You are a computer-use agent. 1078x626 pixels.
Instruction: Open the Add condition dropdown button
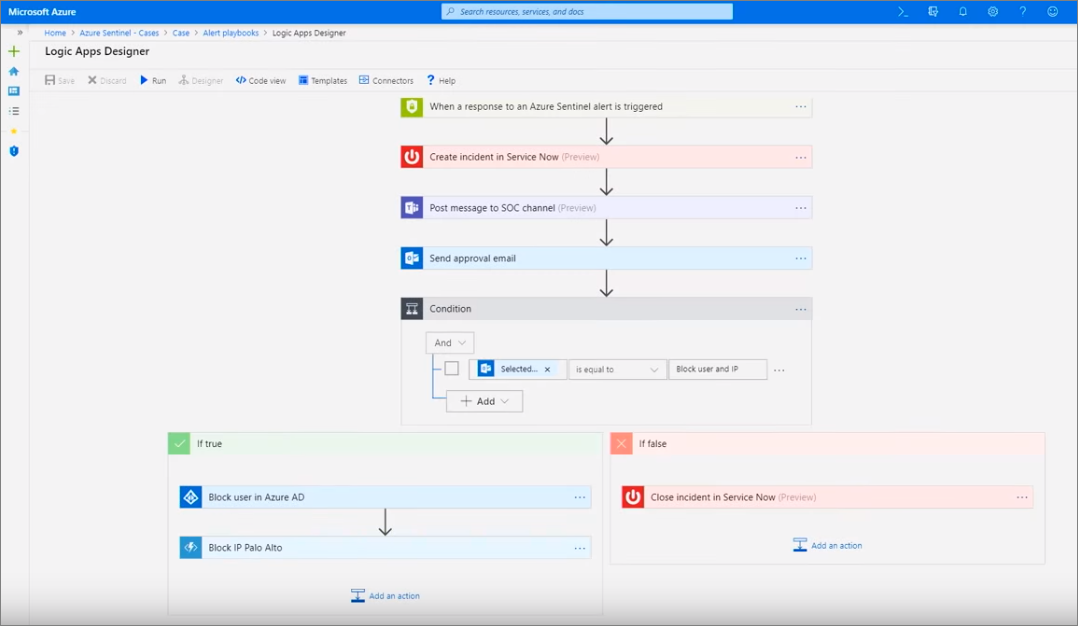tap(484, 401)
